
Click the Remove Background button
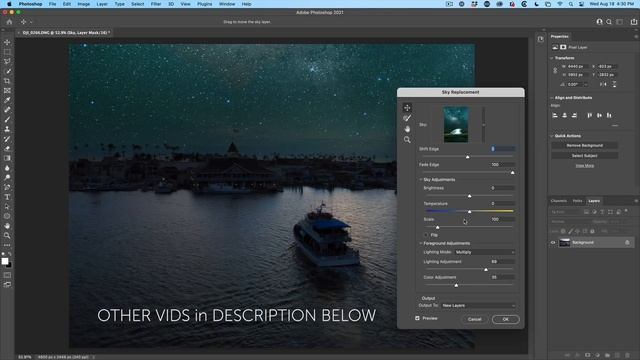[x=584, y=146]
